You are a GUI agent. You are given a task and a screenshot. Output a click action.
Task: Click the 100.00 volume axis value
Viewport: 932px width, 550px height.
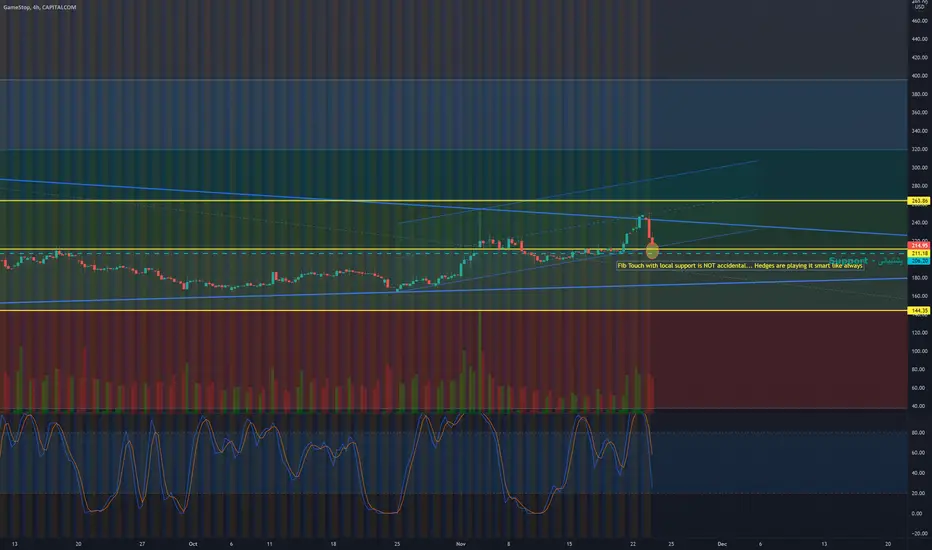[x=919, y=351]
